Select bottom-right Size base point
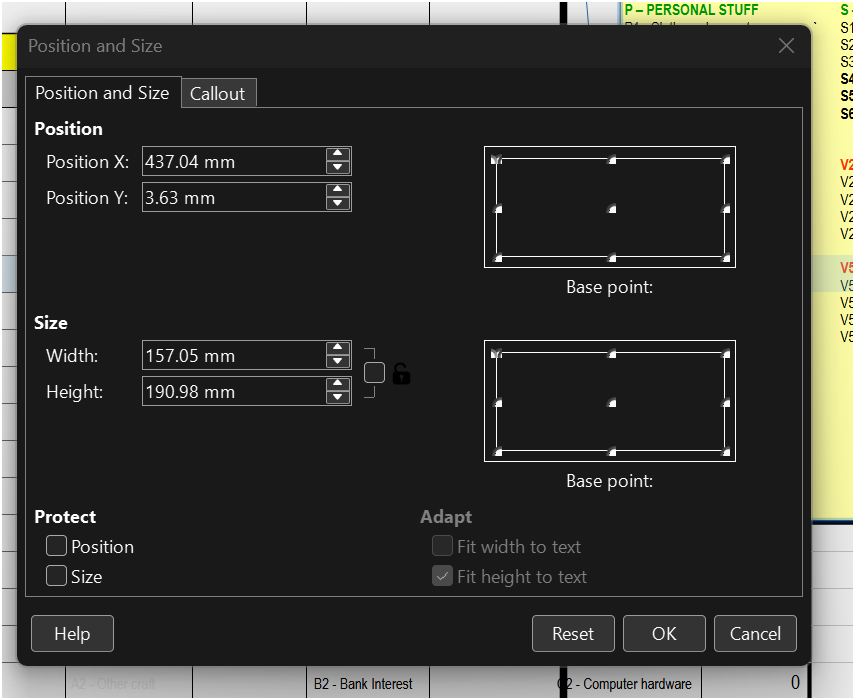 click(x=726, y=452)
